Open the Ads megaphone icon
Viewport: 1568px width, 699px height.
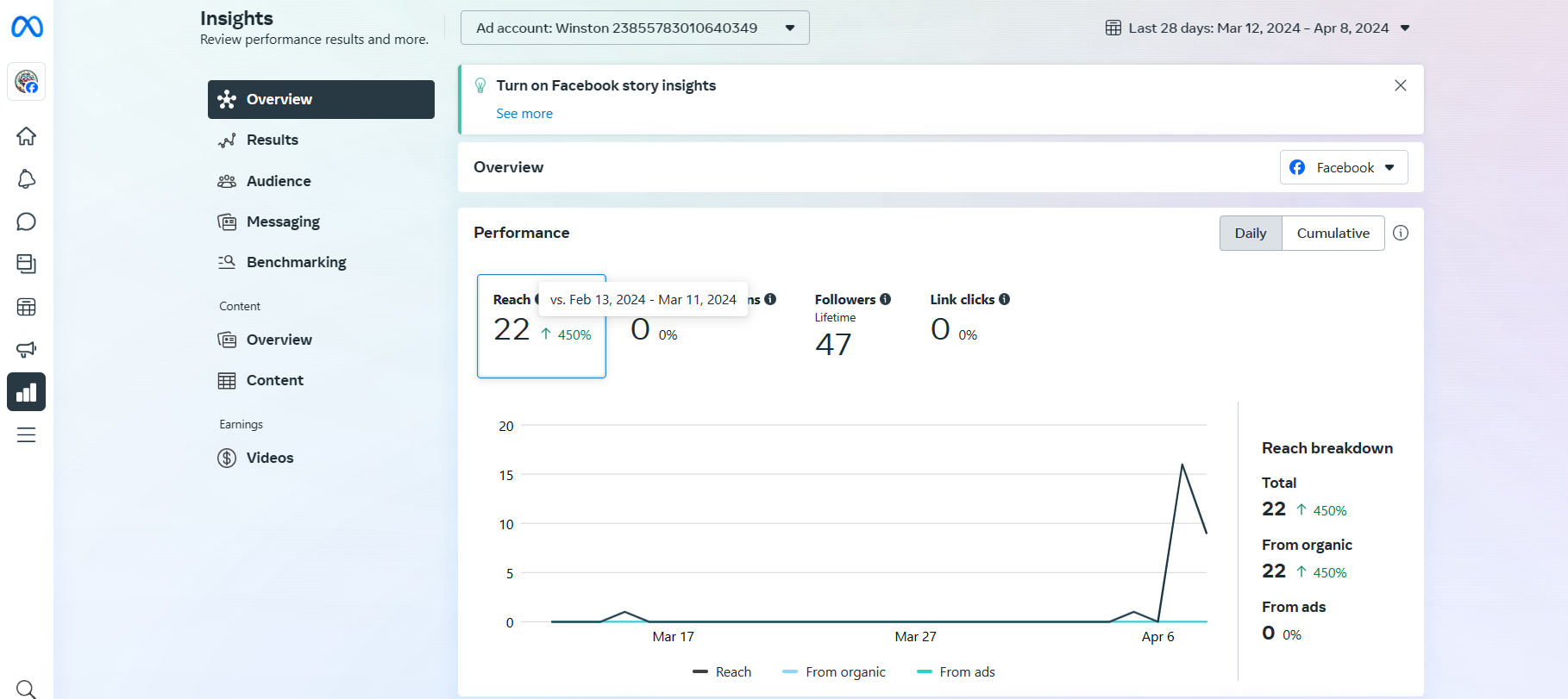pyautogui.click(x=27, y=349)
